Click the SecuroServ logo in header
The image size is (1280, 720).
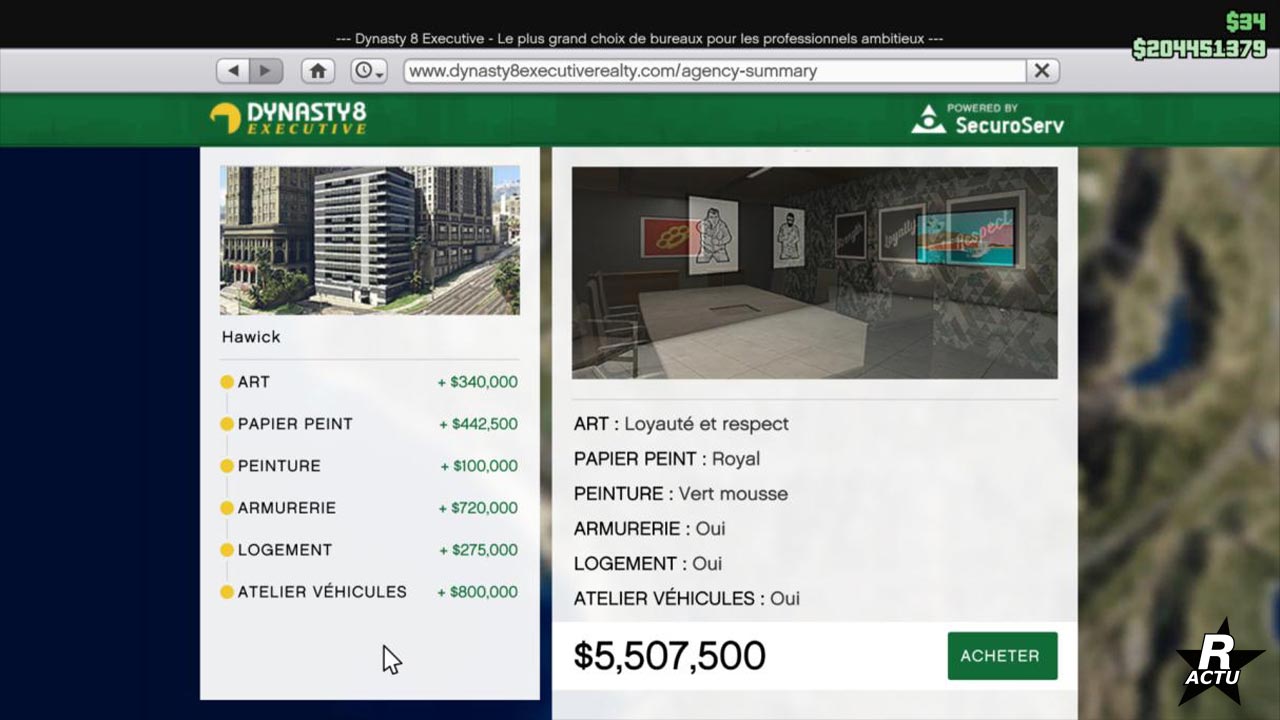coord(988,119)
